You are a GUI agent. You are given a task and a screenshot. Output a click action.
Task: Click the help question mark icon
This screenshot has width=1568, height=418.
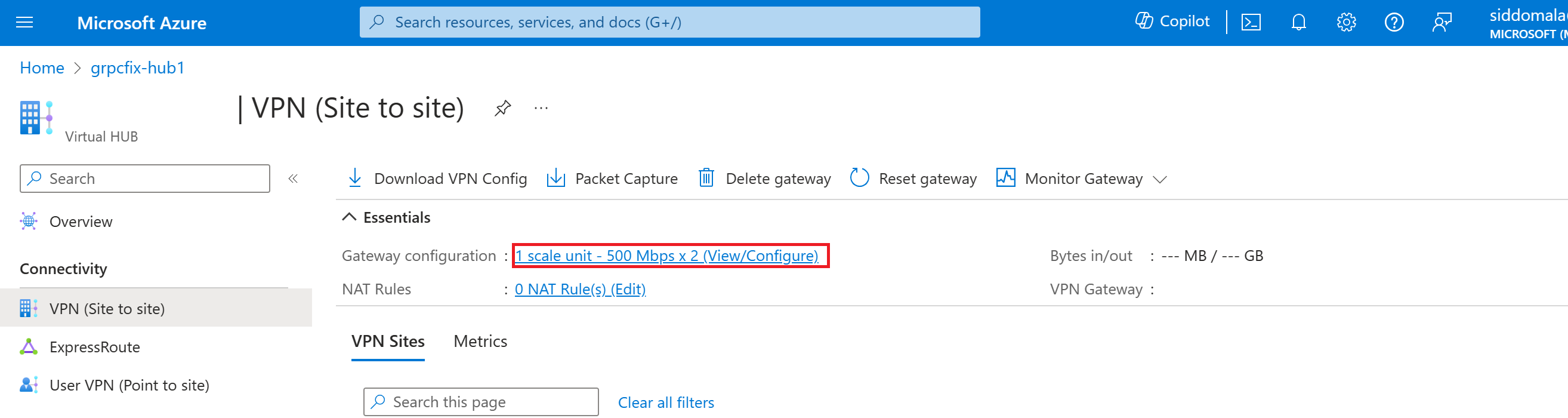click(1394, 23)
